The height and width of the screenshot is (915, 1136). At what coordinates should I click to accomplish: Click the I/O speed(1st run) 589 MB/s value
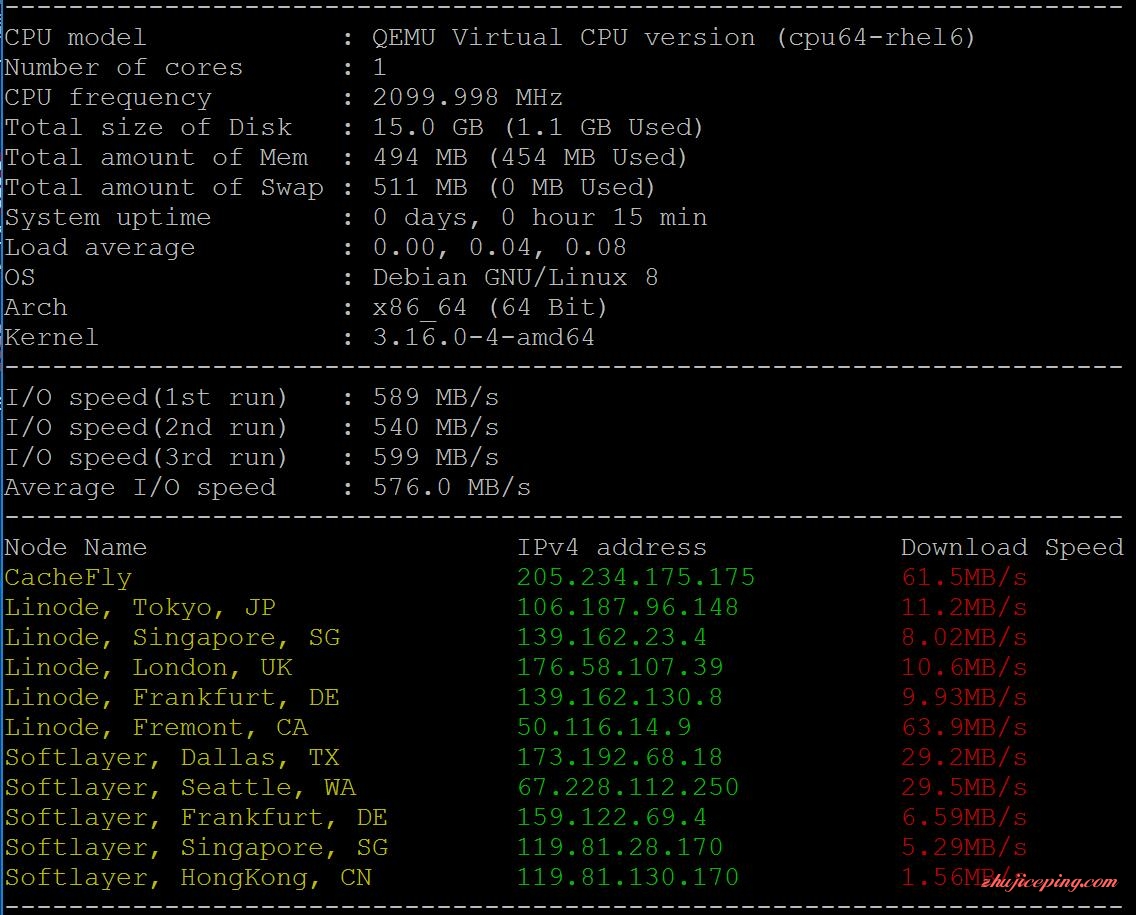coord(435,398)
